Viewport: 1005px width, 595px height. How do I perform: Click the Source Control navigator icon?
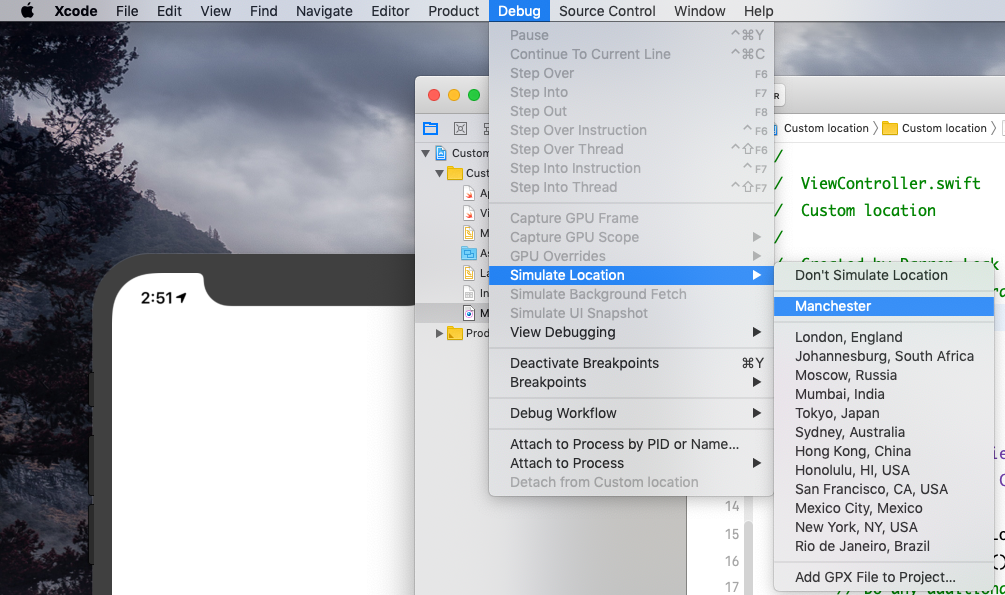pyautogui.click(x=460, y=128)
